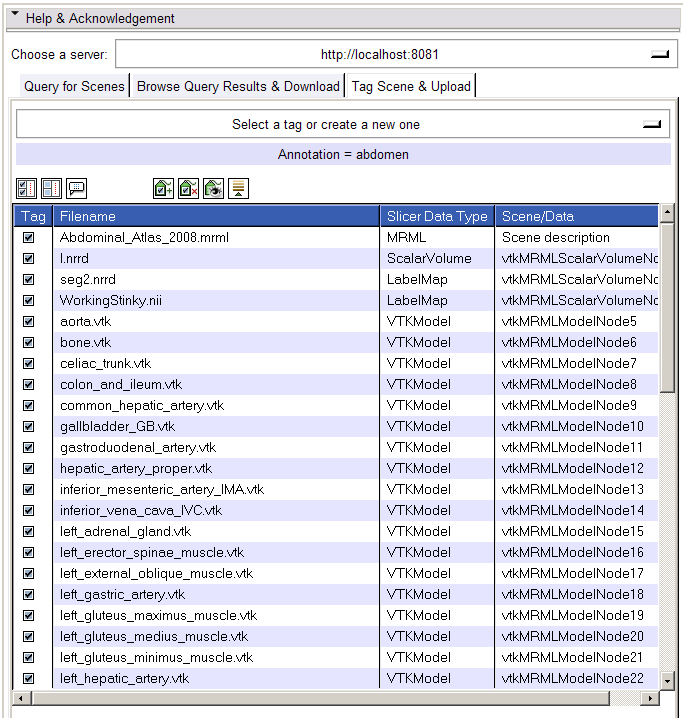Toggle checkbox for Abdominal_Atlas_2008.mrml
This screenshot has height=718, width=683.
(29, 237)
